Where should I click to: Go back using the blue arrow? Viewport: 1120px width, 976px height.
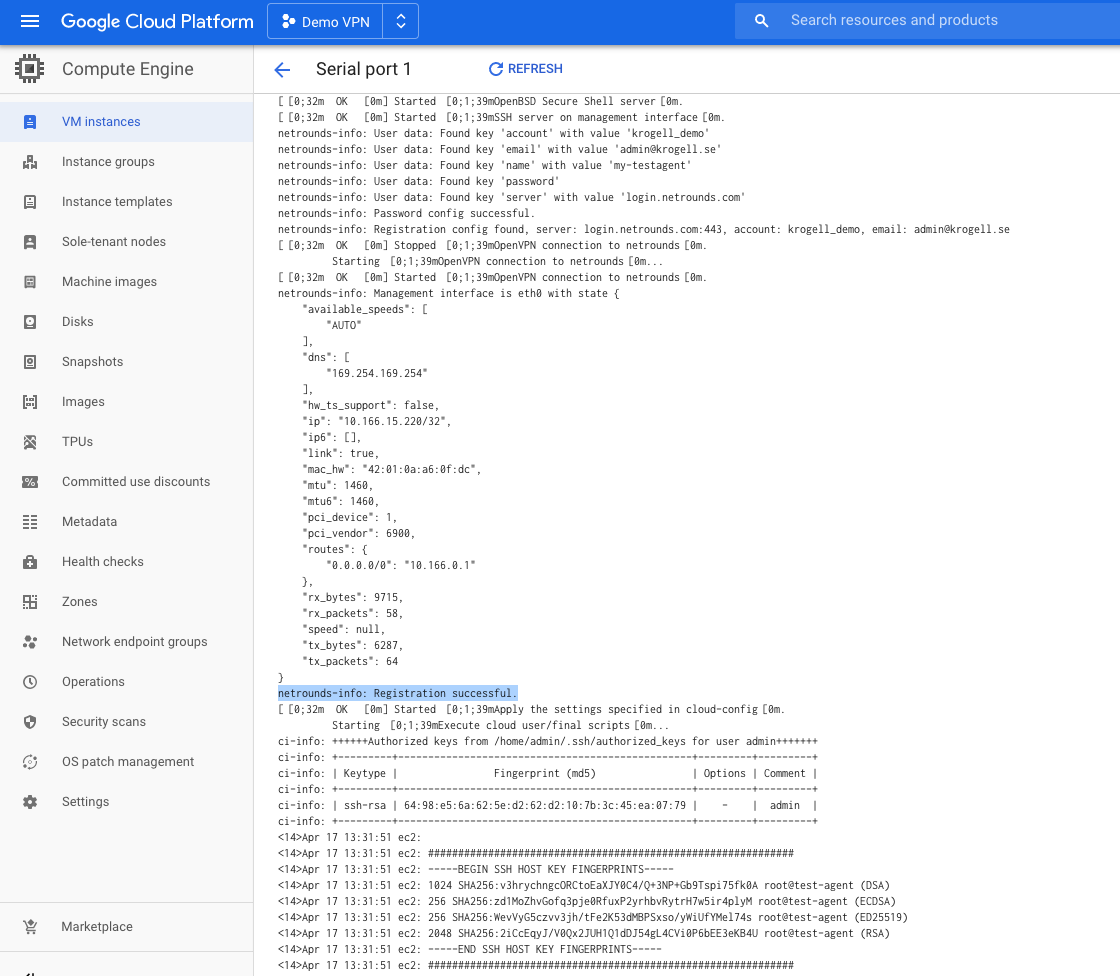click(x=282, y=69)
